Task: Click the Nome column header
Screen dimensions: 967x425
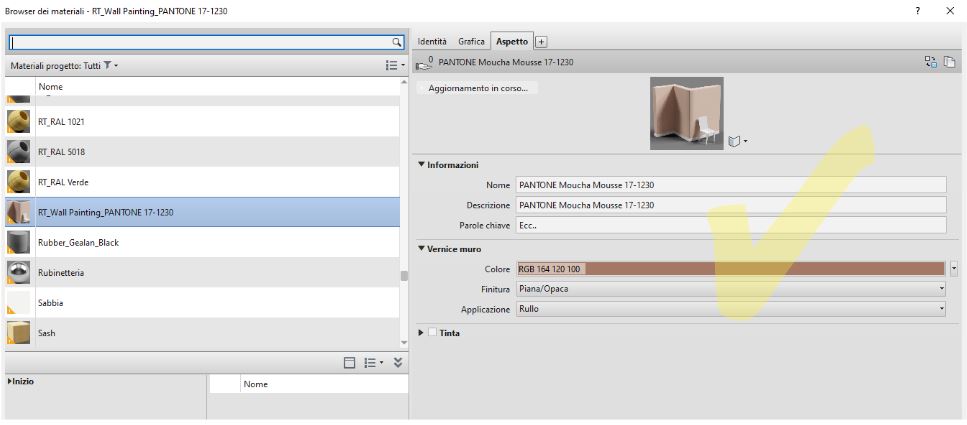Action: 218,87
